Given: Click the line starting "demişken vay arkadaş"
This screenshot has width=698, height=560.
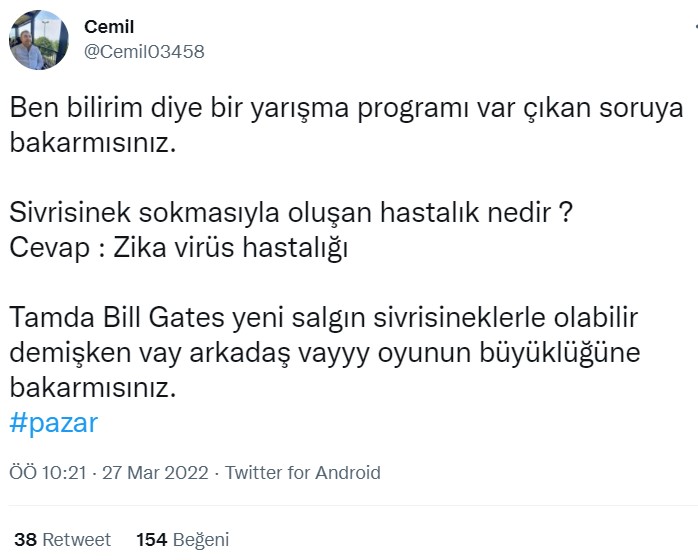Looking at the screenshot, I should (x=324, y=353).
